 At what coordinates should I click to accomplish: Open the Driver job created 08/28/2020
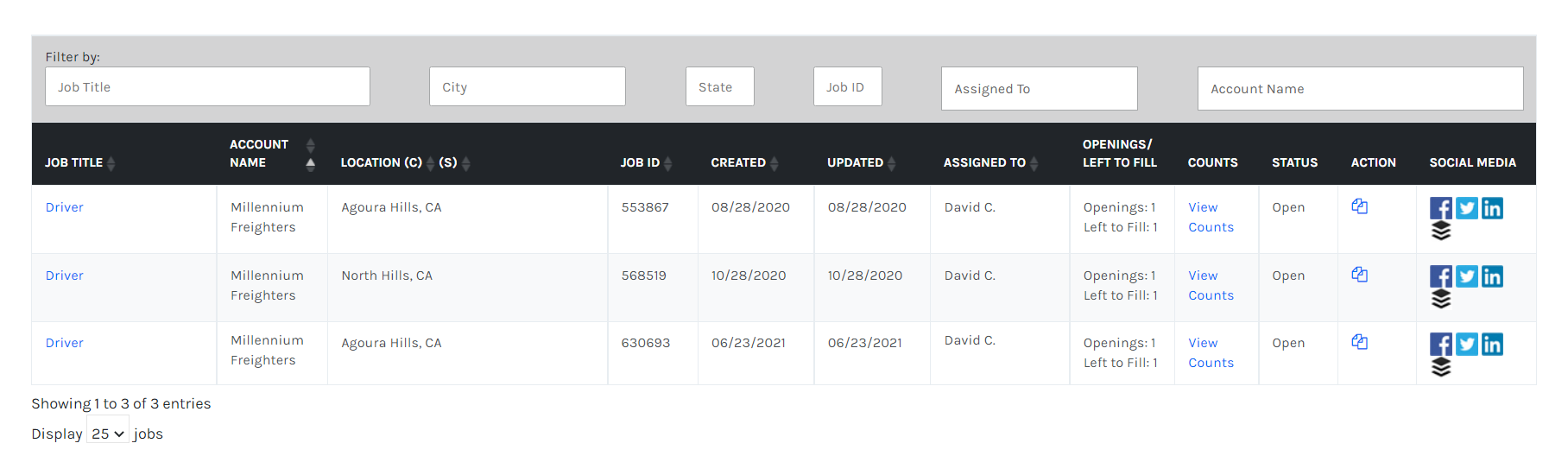coord(65,207)
